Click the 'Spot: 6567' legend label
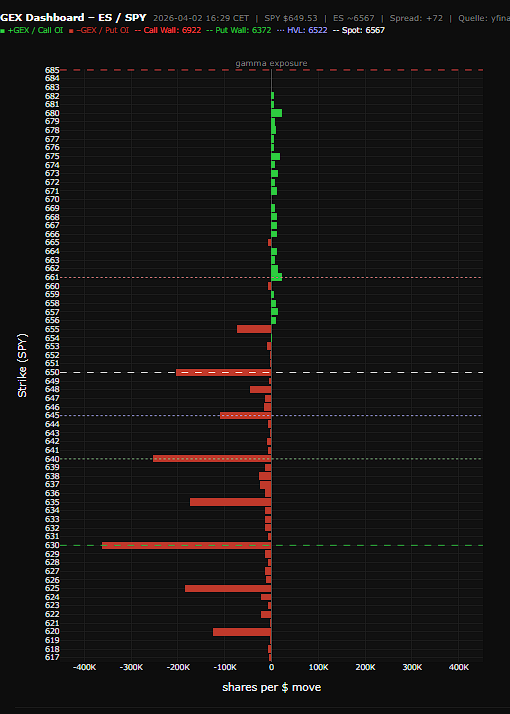510x714 pixels. pyautogui.click(x=363, y=31)
